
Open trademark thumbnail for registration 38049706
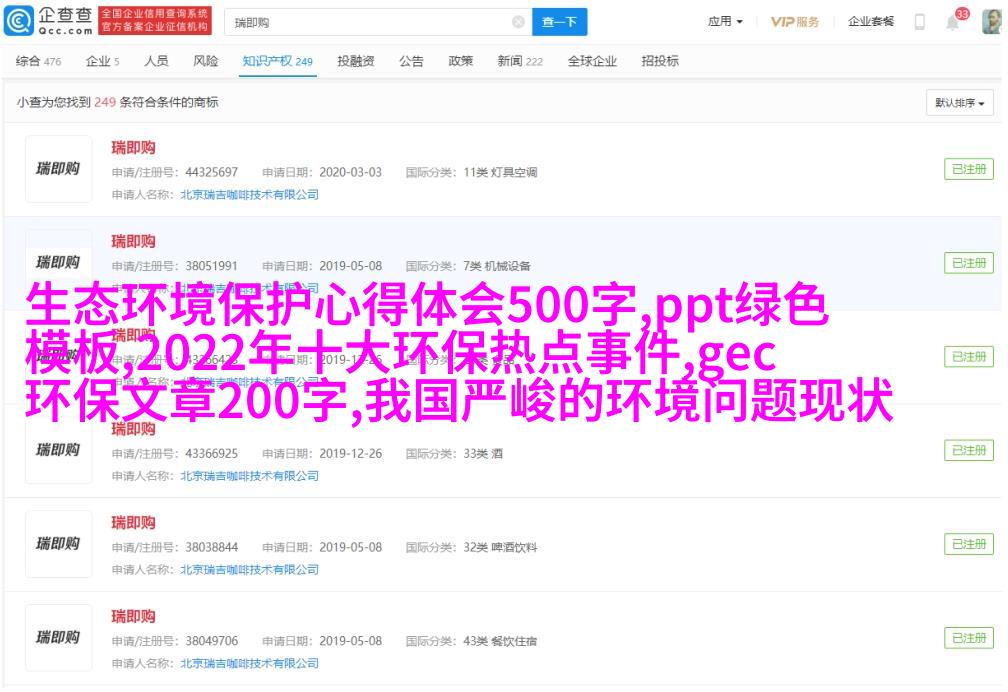click(58, 638)
